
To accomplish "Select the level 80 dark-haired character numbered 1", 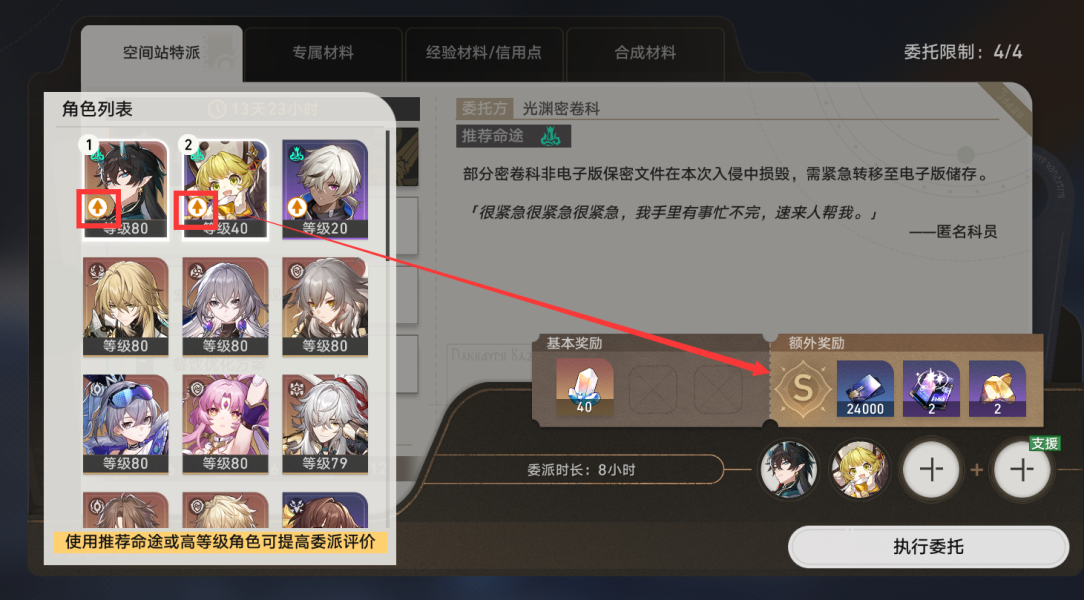I will pyautogui.click(x=126, y=189).
